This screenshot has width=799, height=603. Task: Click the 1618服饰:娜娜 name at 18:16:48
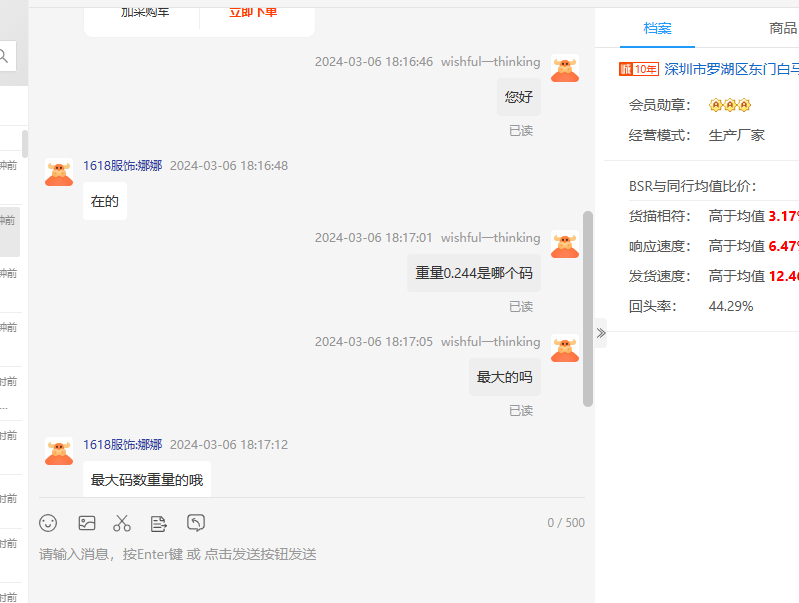(x=122, y=166)
